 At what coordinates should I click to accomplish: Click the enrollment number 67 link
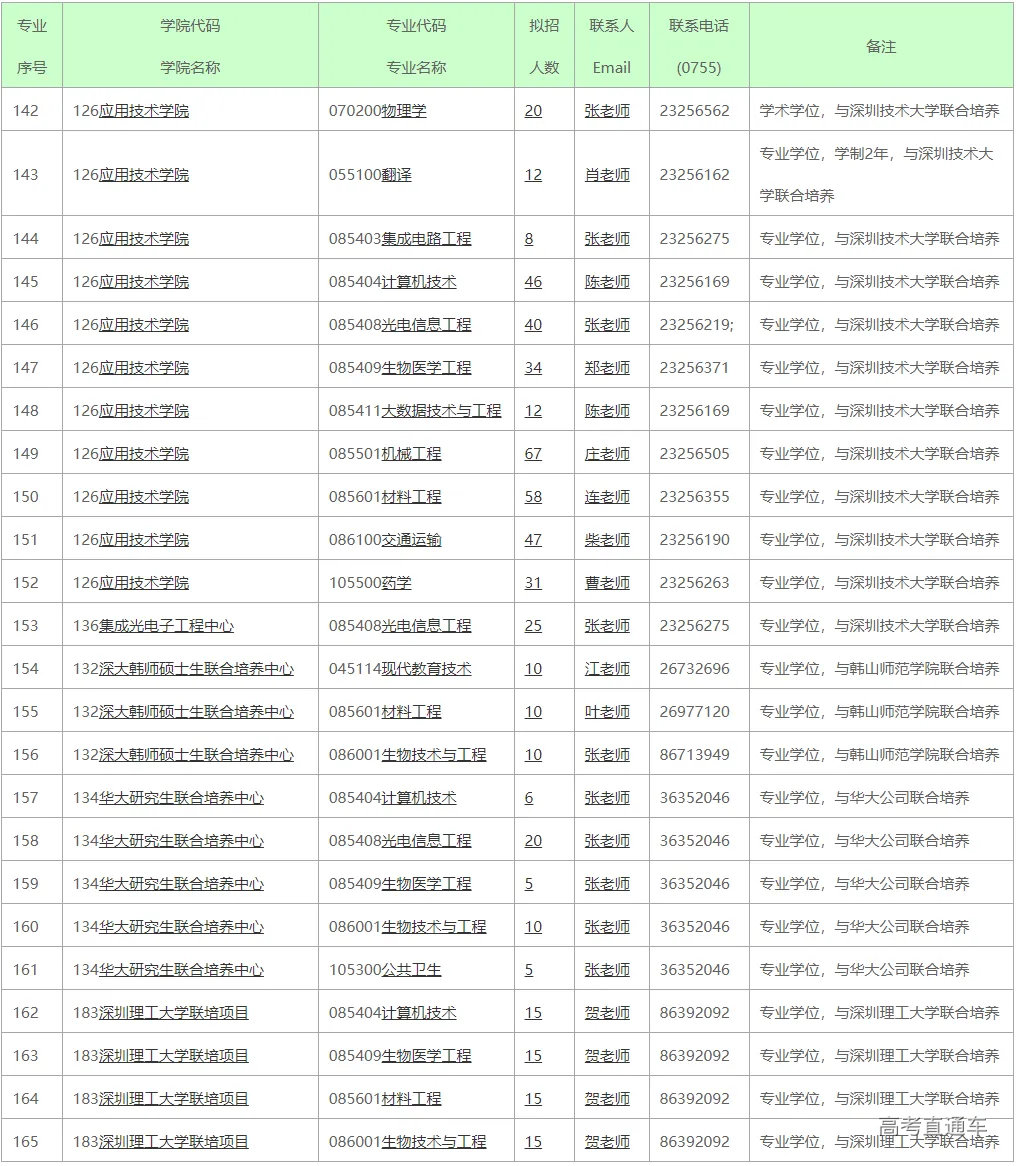533,454
